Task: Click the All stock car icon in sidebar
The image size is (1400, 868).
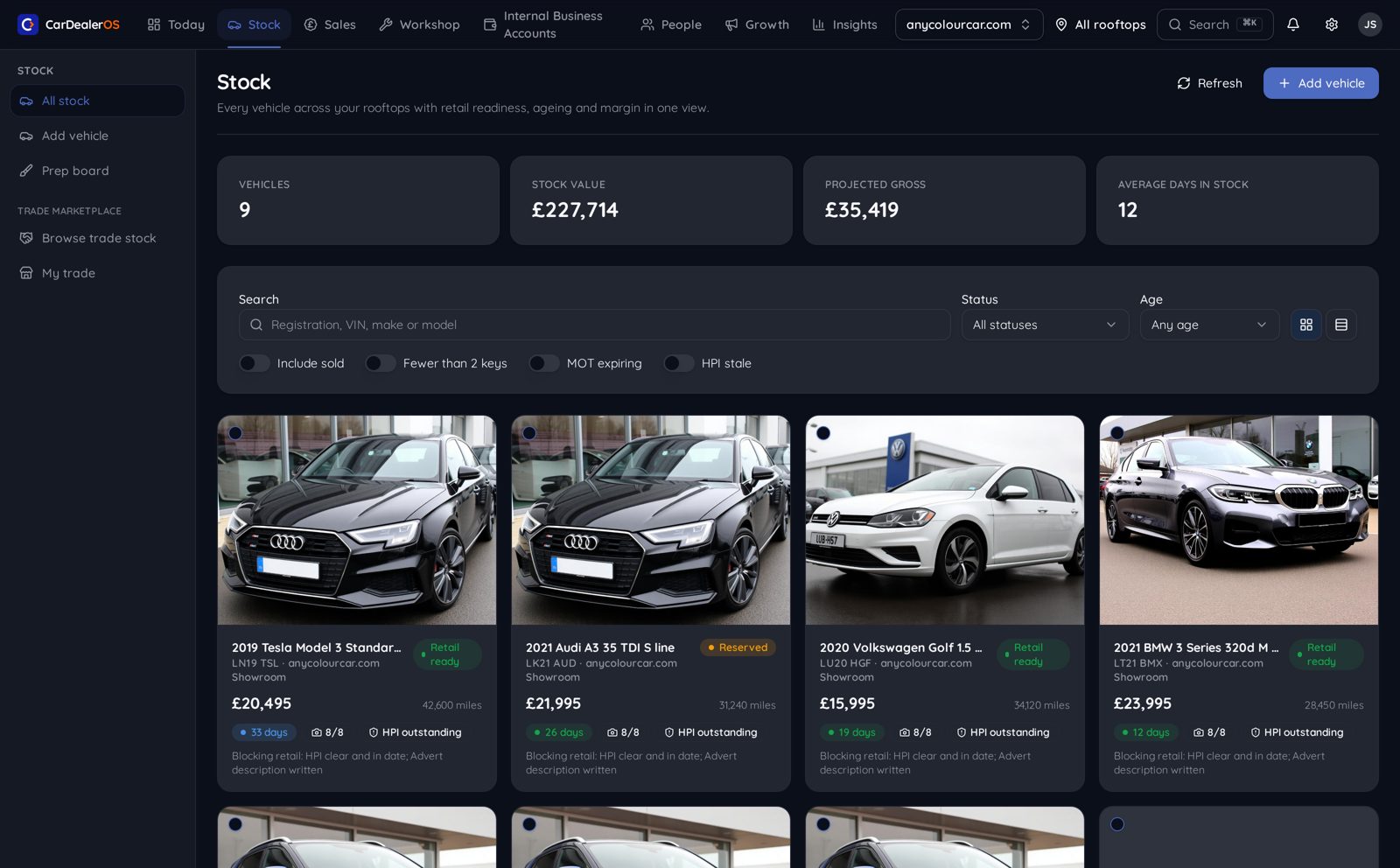Action: pyautogui.click(x=26, y=101)
